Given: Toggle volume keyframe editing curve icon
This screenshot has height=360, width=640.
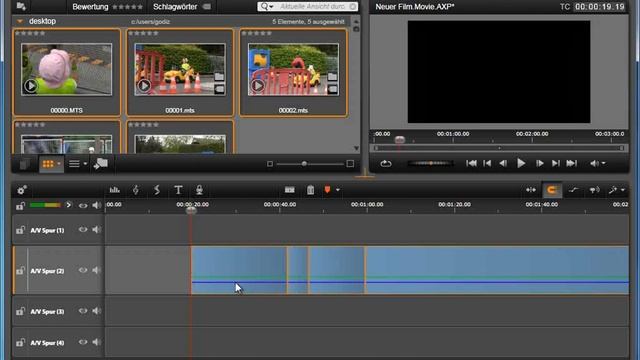Looking at the screenshot, I should point(573,190).
